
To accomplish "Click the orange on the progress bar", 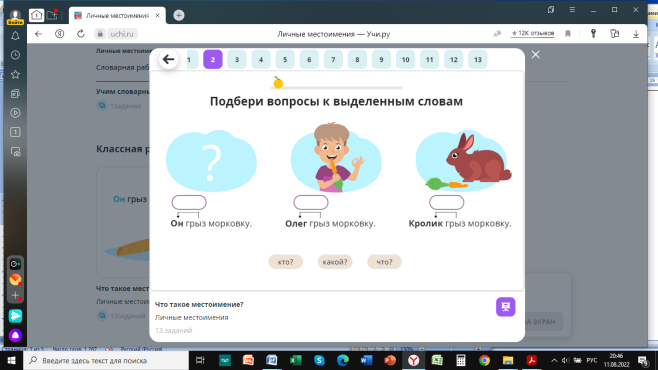I will [x=278, y=83].
